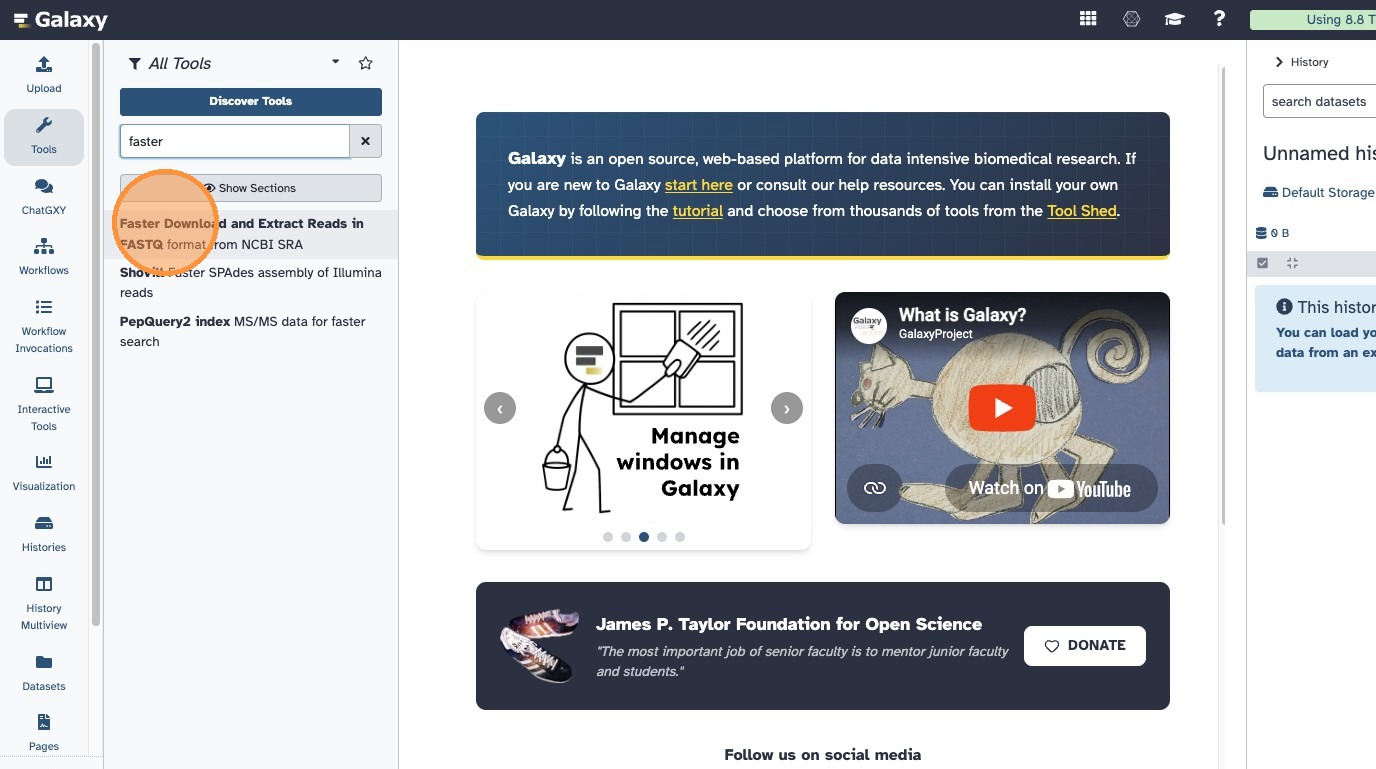Open the All Tools panel view dropdown arrow
Viewport: 1376px width, 769px height.
336,62
